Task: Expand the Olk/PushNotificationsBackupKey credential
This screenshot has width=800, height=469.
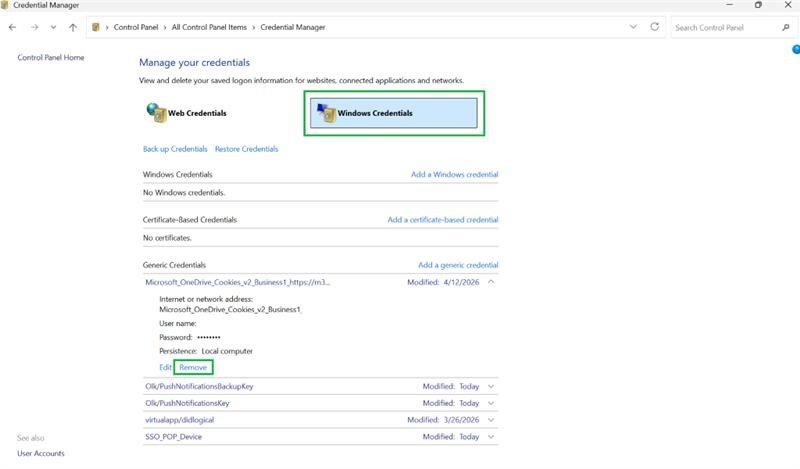Action: [491, 386]
